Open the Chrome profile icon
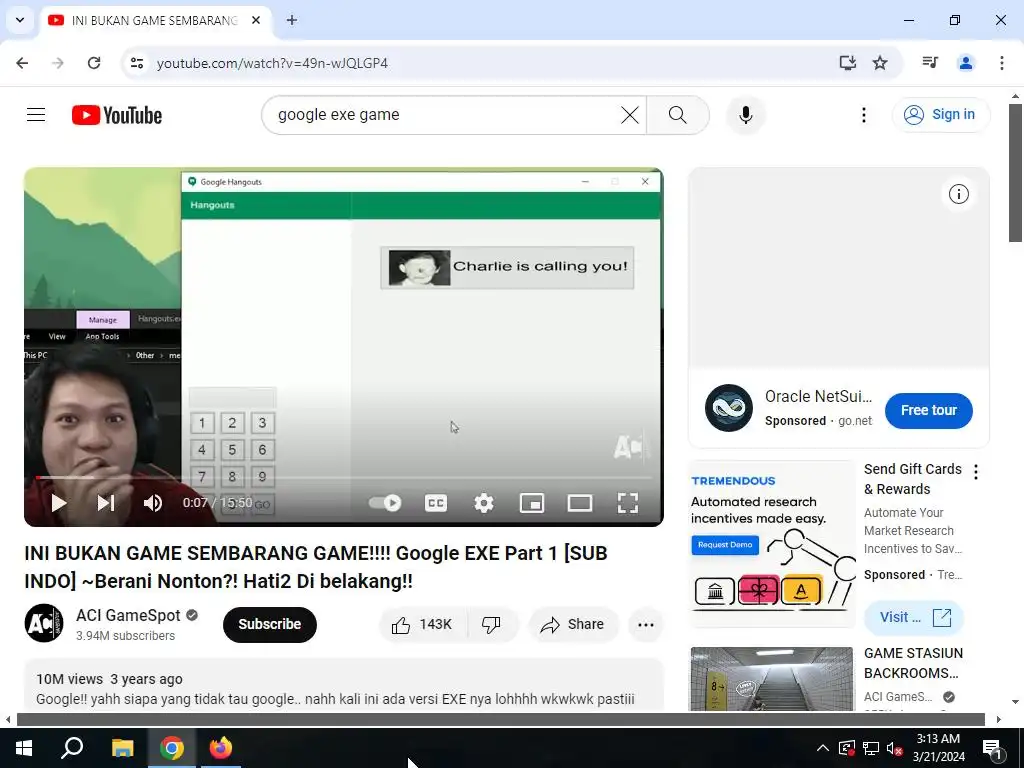Image resolution: width=1024 pixels, height=768 pixels. coord(966,63)
